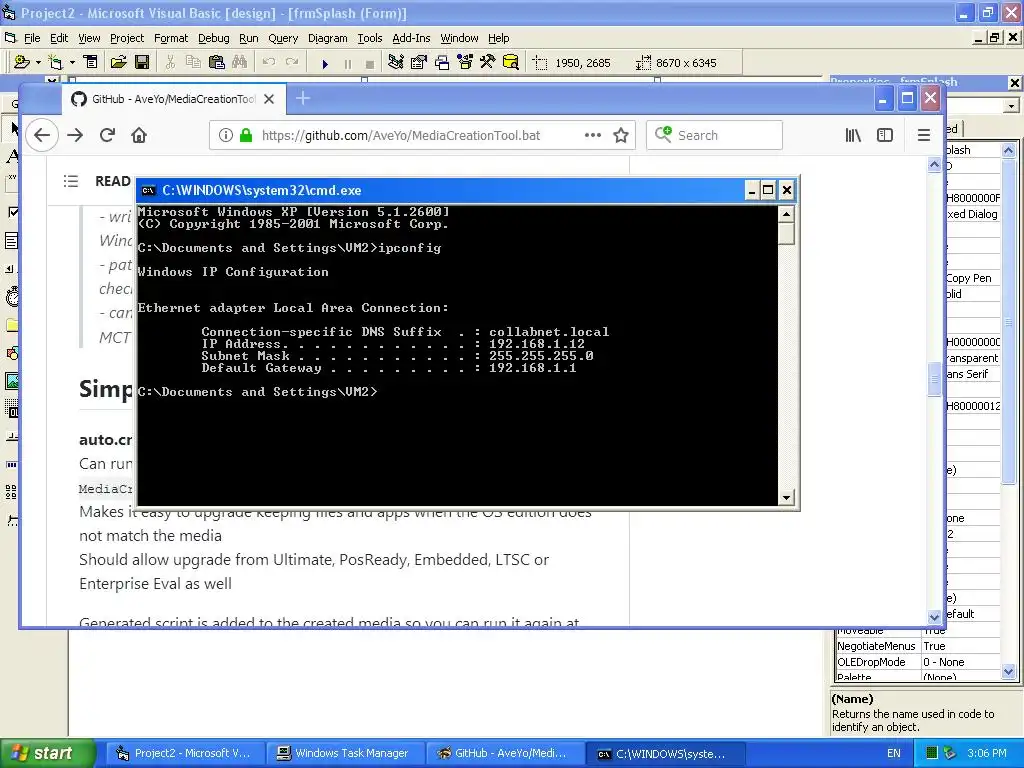Image resolution: width=1024 pixels, height=768 pixels.
Task: Open the Object Browser toolbar icon
Action: (465, 63)
